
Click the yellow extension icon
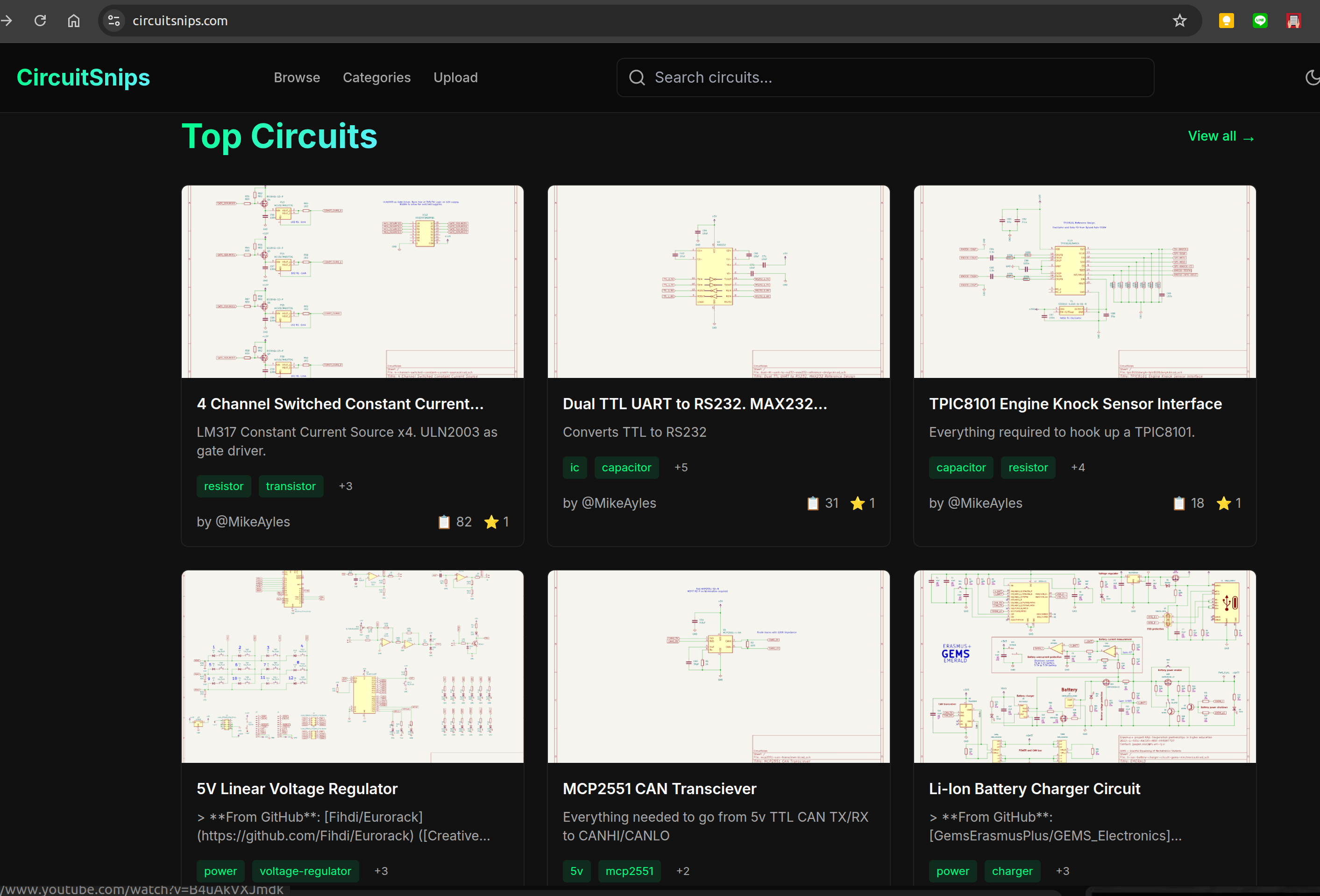point(1226,21)
